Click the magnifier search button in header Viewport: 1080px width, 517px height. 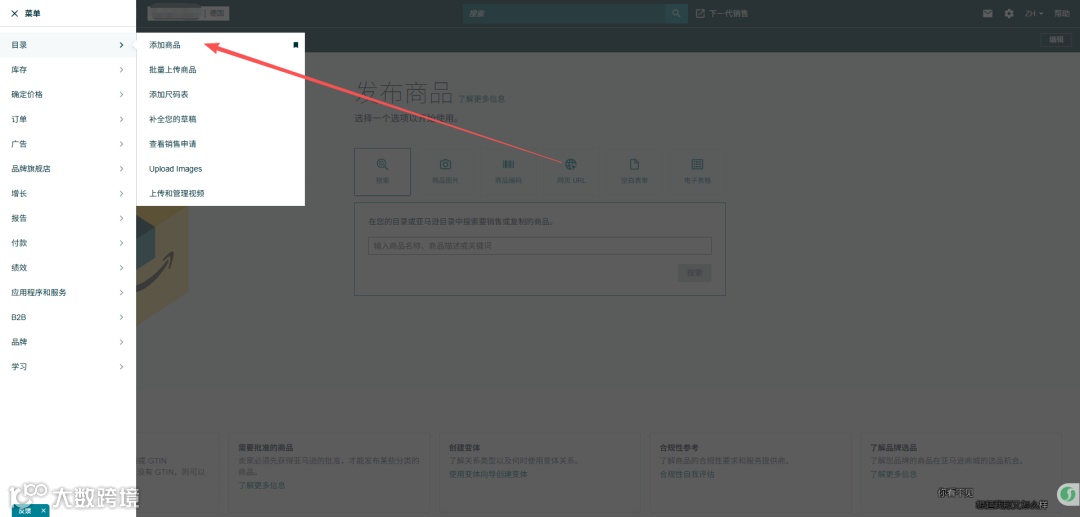pos(676,13)
